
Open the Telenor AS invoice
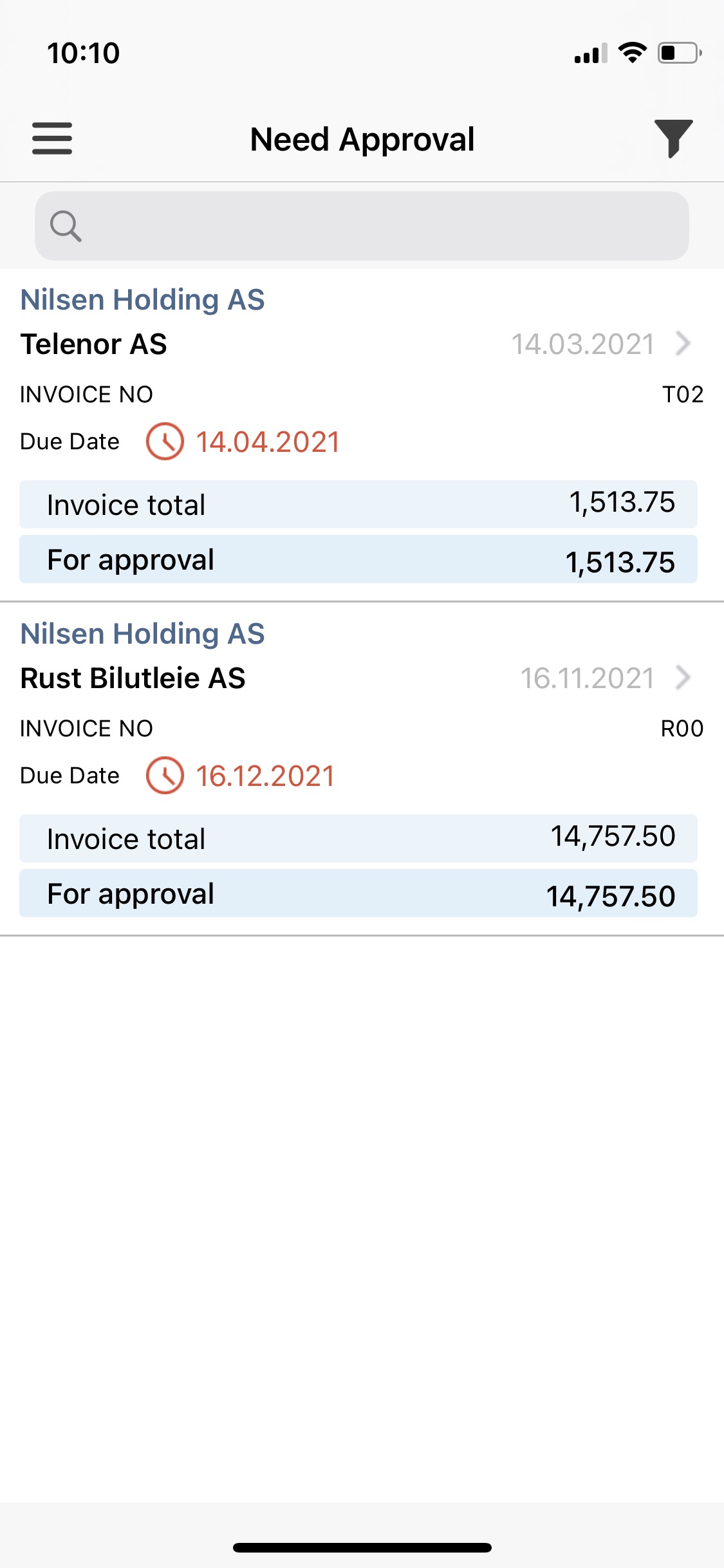coord(94,344)
